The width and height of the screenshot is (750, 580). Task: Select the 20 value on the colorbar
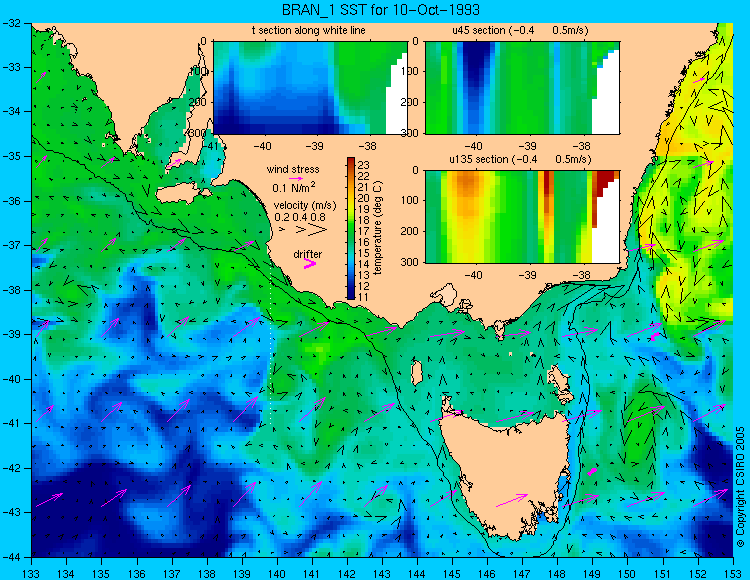click(364, 198)
